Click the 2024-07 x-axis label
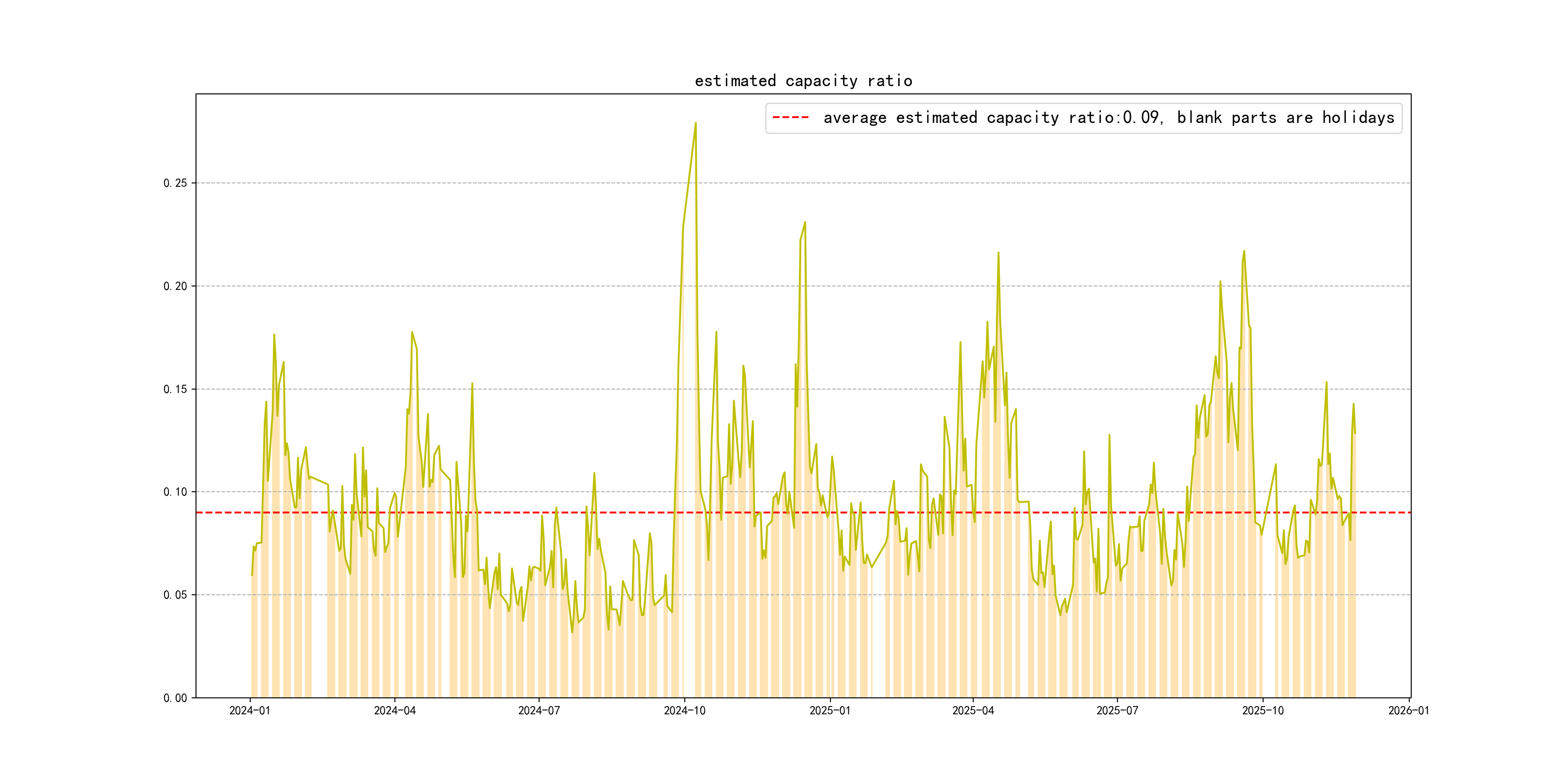Screen dimensions: 1568x784 pos(539,710)
